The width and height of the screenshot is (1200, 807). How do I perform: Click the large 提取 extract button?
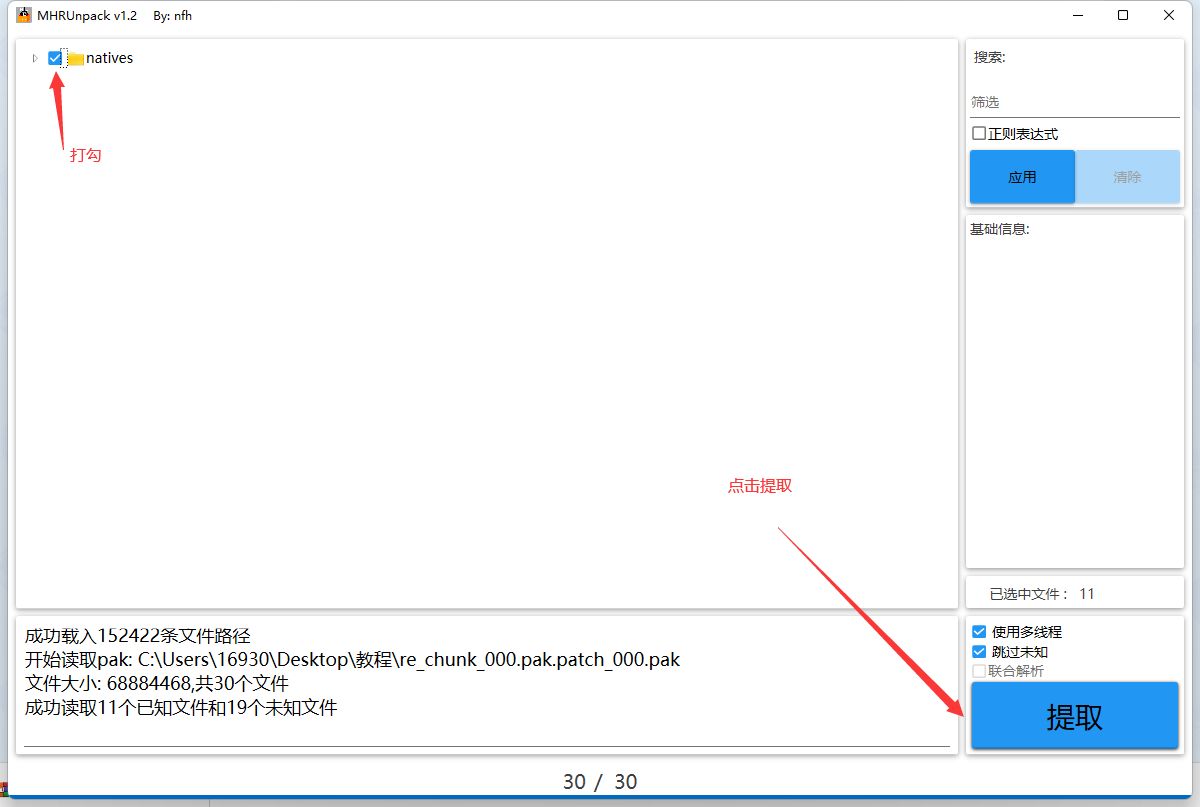tap(1074, 716)
